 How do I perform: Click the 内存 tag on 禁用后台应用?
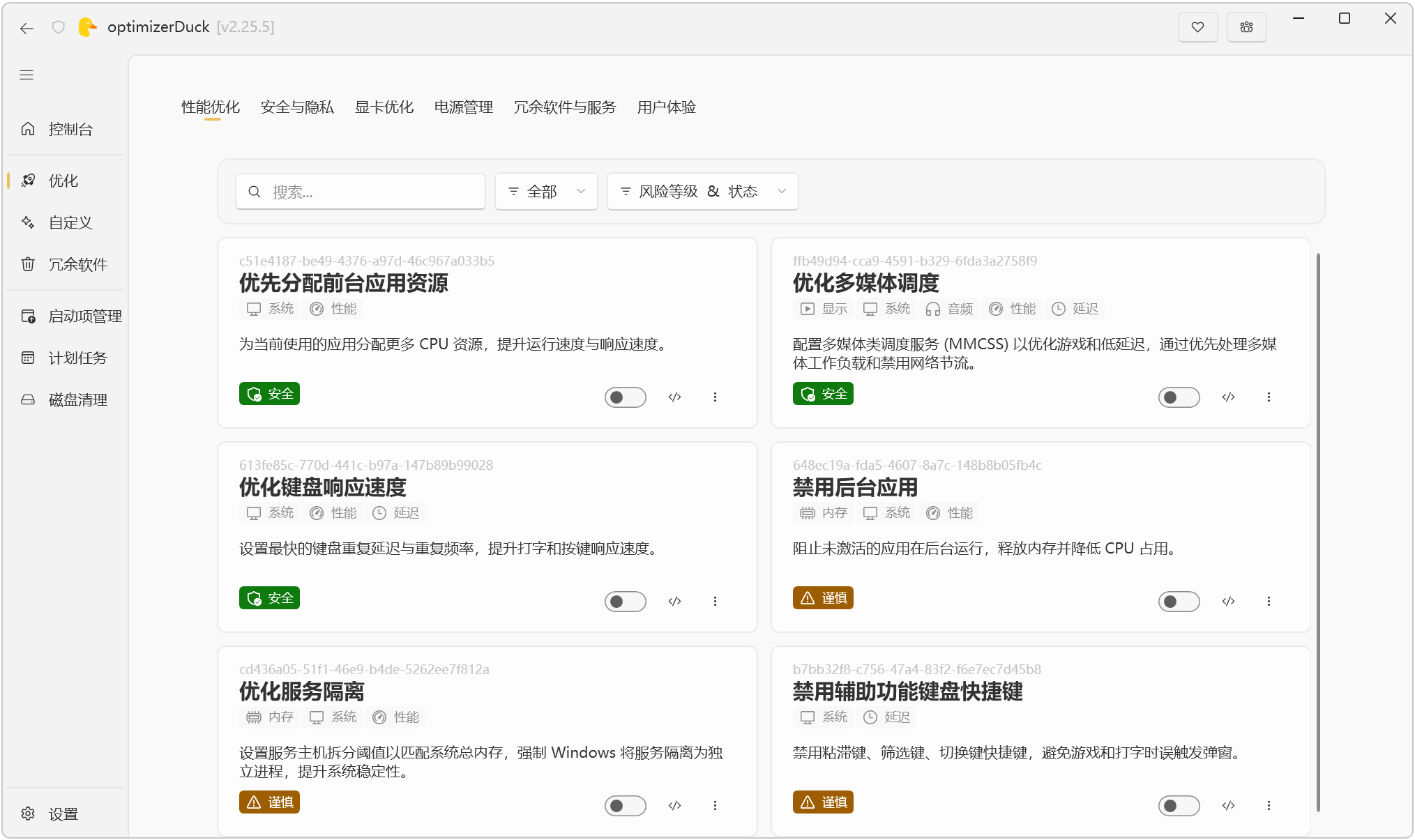[x=824, y=513]
